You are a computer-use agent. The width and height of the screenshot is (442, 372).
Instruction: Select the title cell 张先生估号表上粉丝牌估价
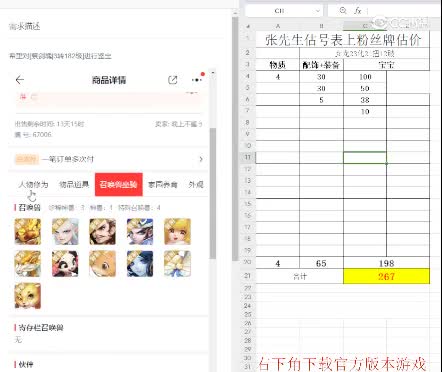pyautogui.click(x=343, y=39)
